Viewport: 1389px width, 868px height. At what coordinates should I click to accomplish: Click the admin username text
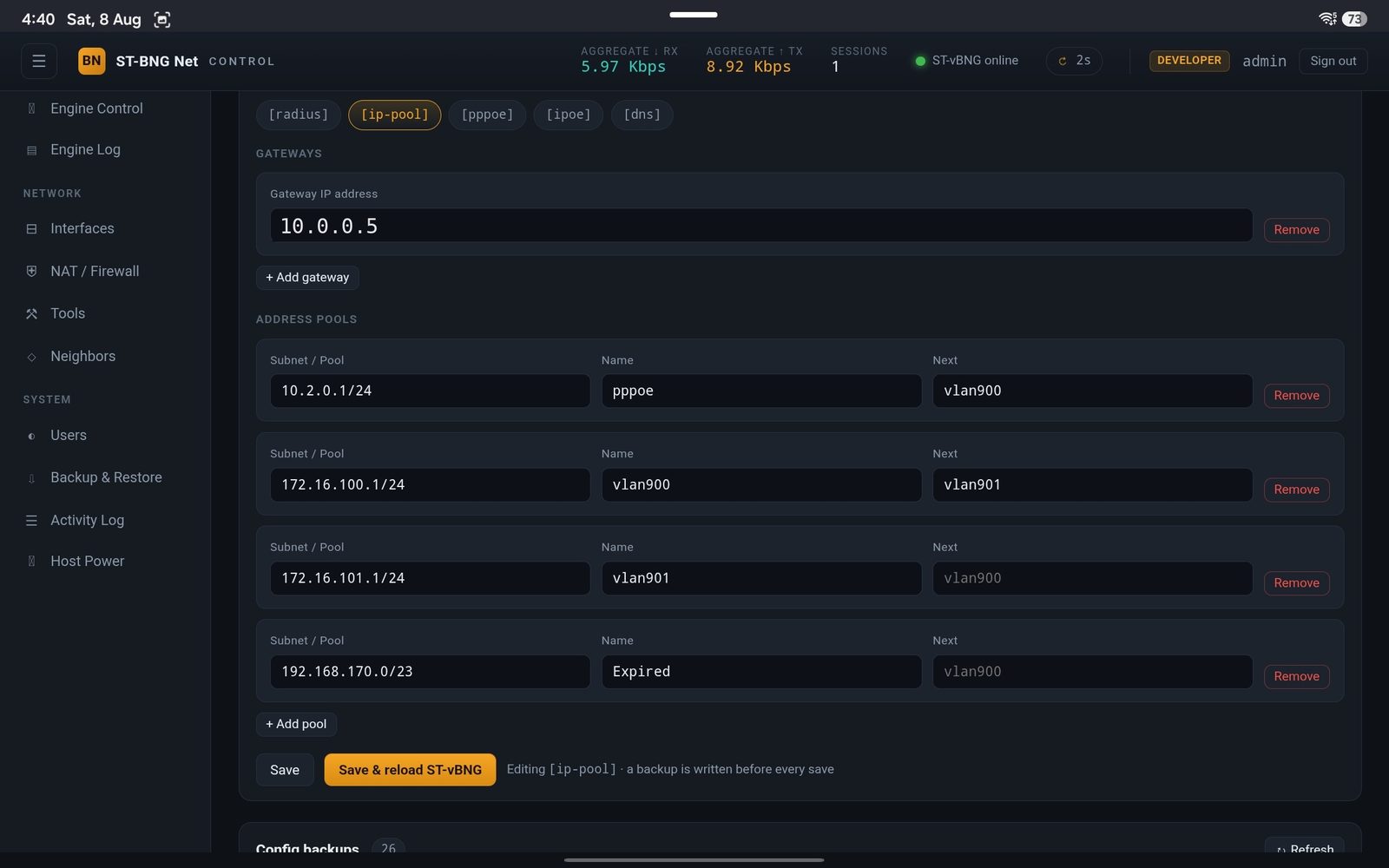(1264, 61)
